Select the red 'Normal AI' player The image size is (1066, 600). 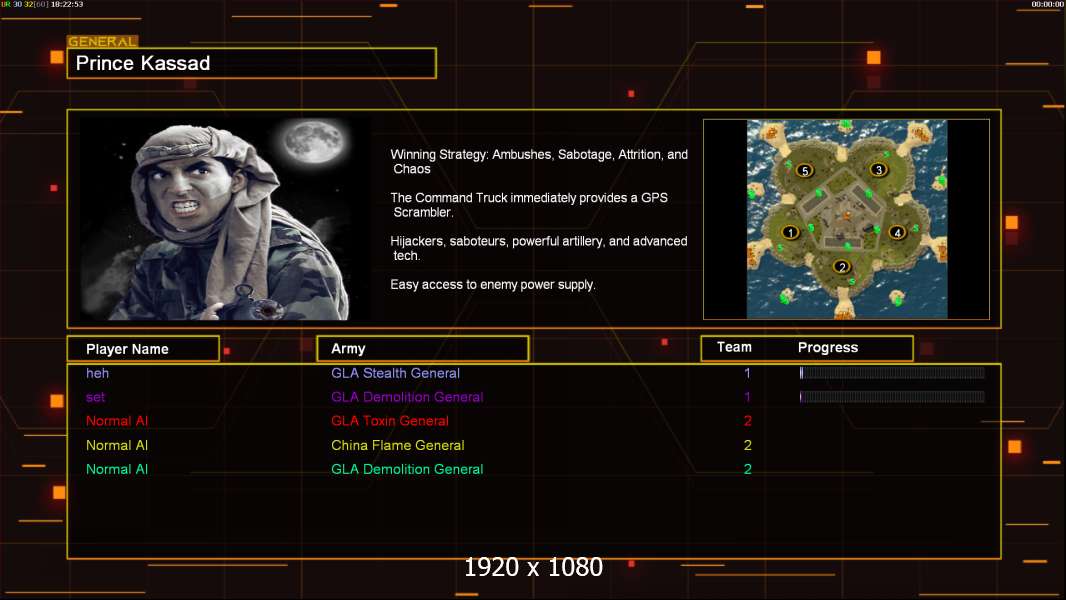pos(117,421)
